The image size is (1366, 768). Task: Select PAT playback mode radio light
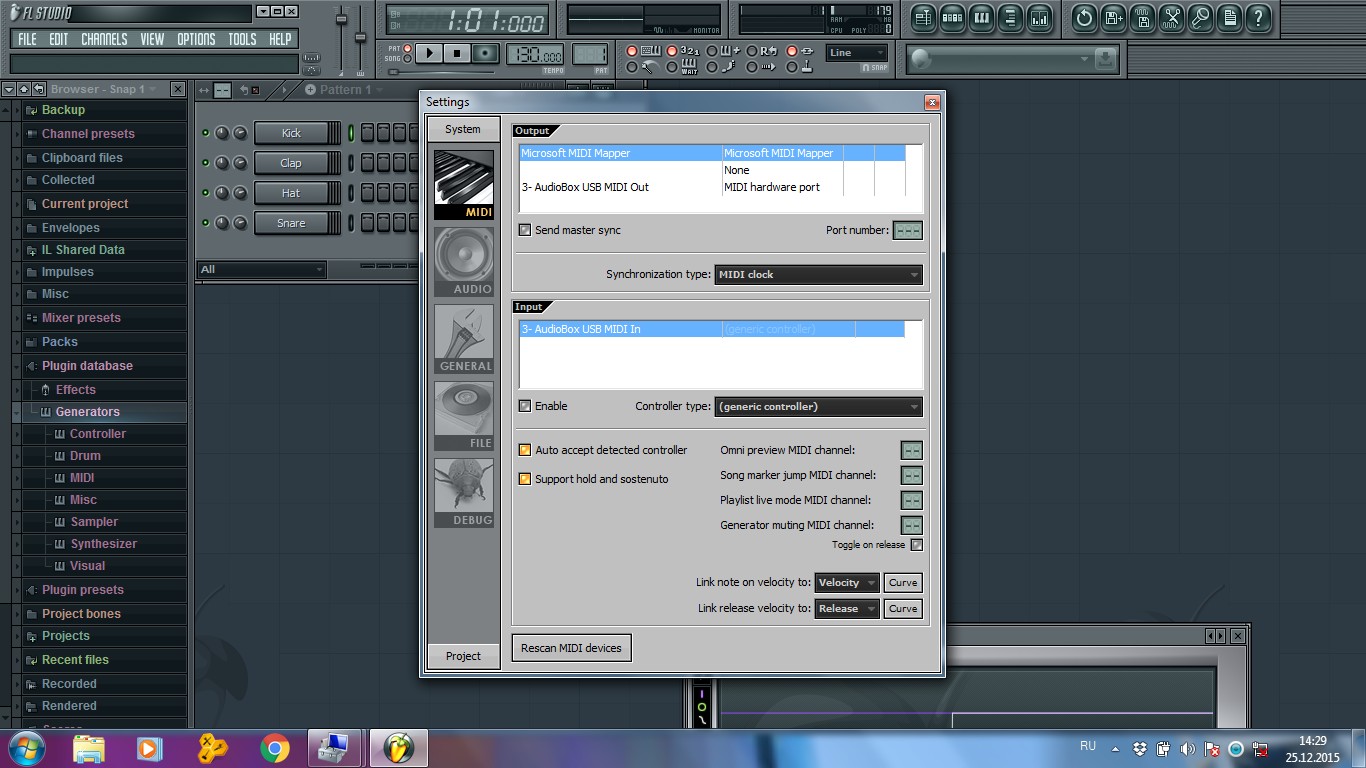coord(407,48)
